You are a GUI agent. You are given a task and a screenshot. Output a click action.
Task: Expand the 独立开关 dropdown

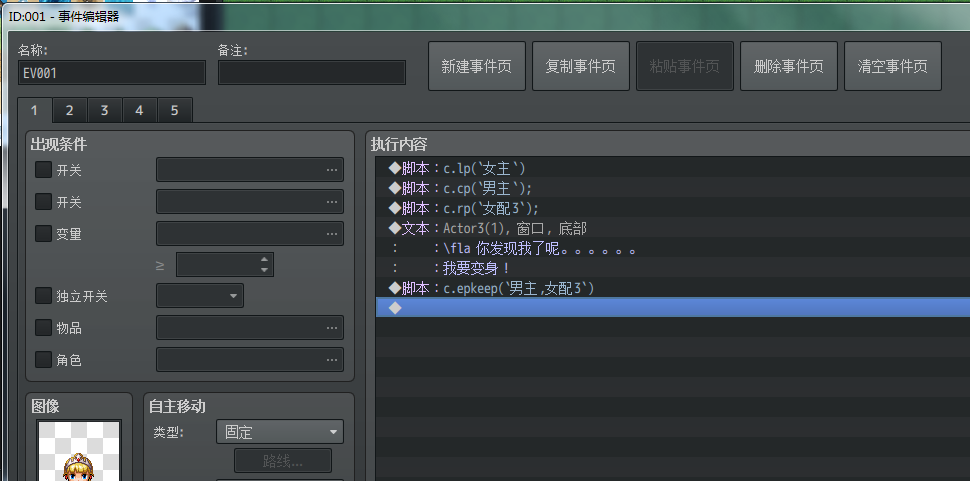[x=200, y=296]
